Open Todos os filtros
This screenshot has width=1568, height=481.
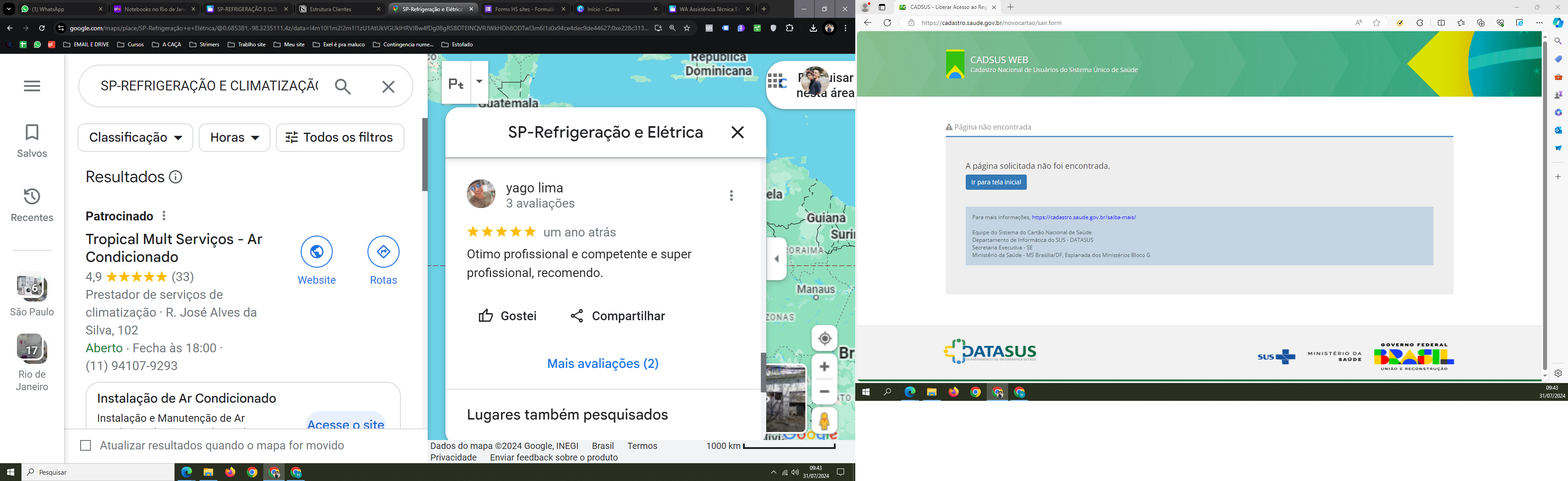(x=339, y=138)
